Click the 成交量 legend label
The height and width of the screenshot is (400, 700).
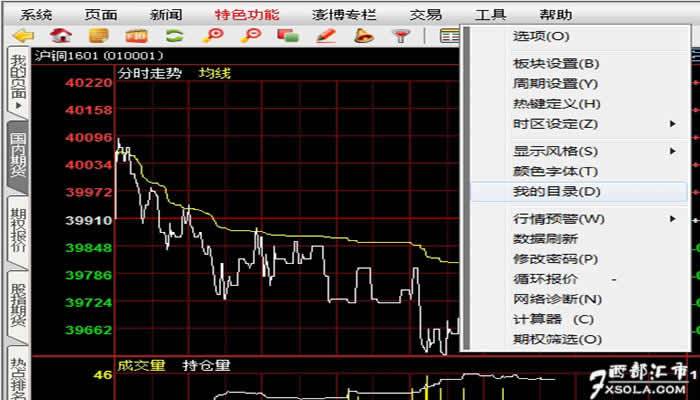(x=141, y=365)
